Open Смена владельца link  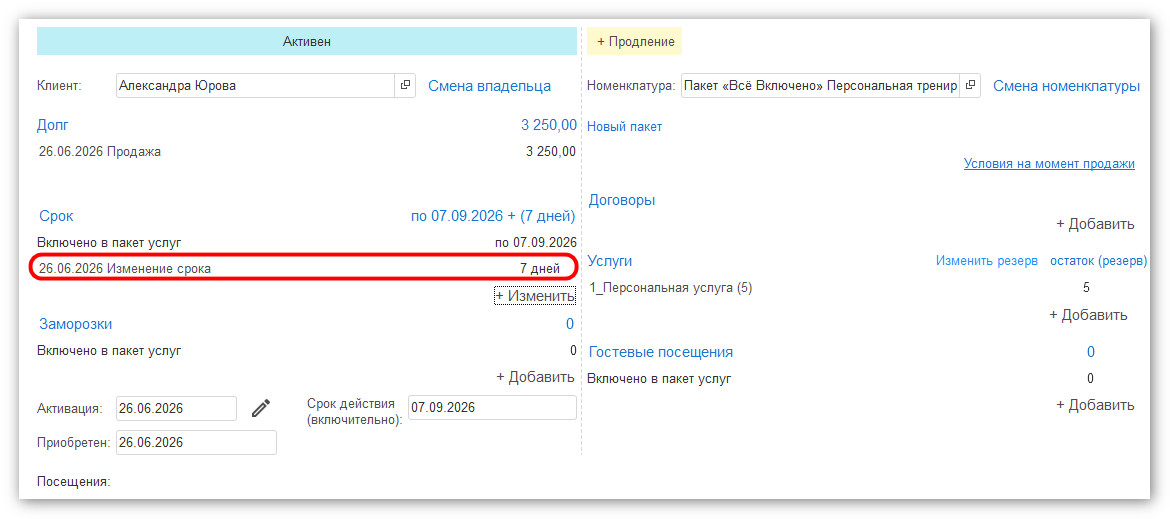click(x=489, y=86)
